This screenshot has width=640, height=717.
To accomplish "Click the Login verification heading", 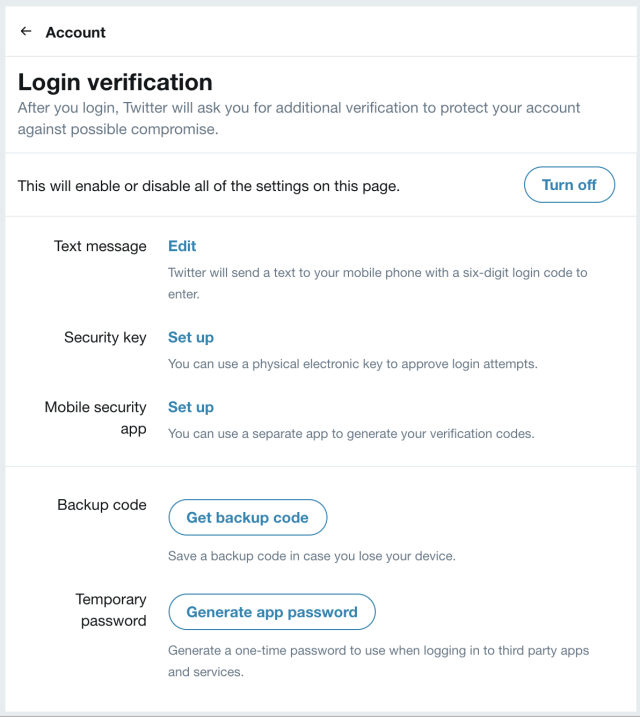I will [x=115, y=82].
